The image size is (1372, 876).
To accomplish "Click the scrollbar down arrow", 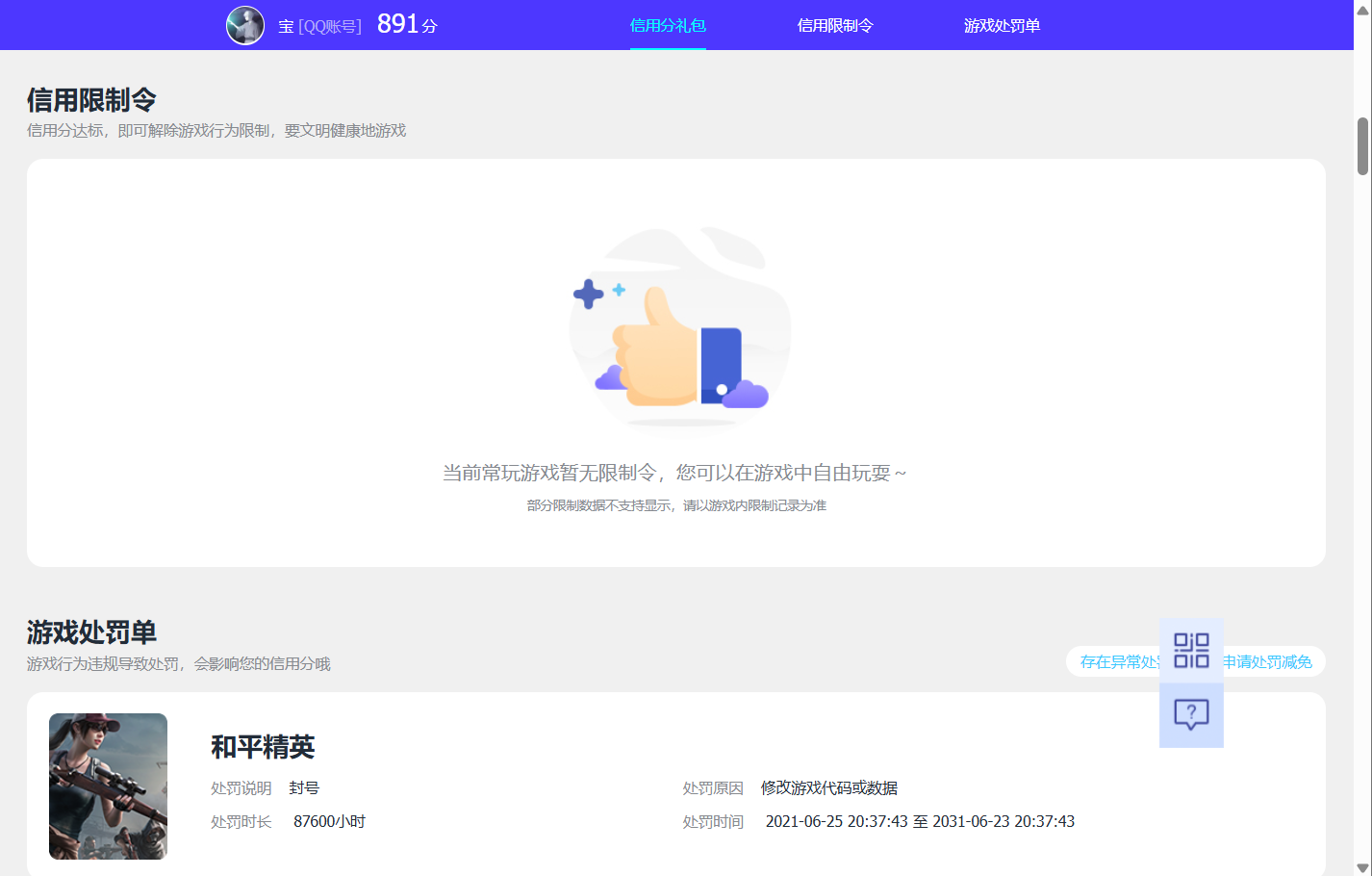I will coord(1363,866).
